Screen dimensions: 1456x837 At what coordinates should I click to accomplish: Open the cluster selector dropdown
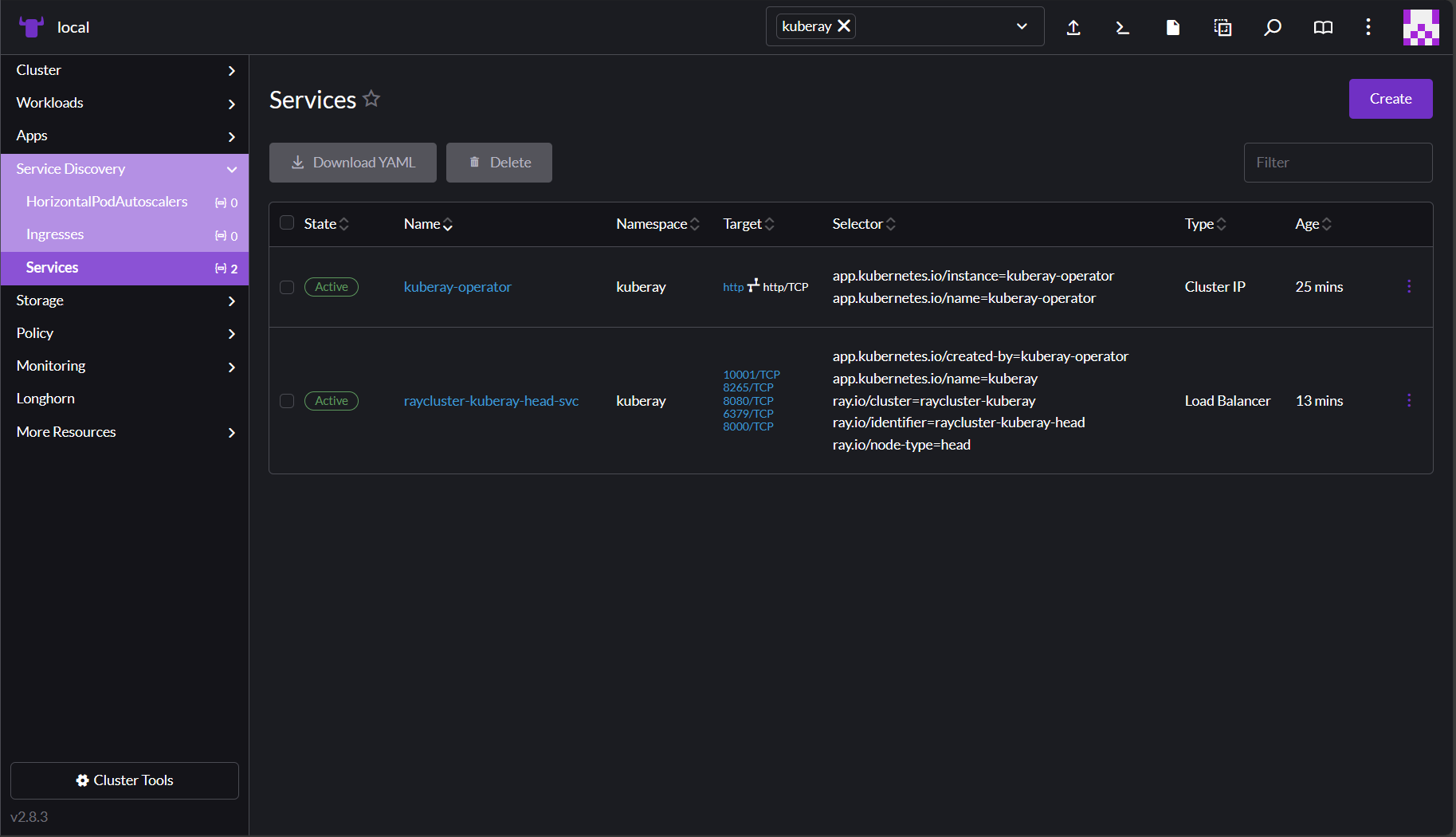tap(1022, 26)
